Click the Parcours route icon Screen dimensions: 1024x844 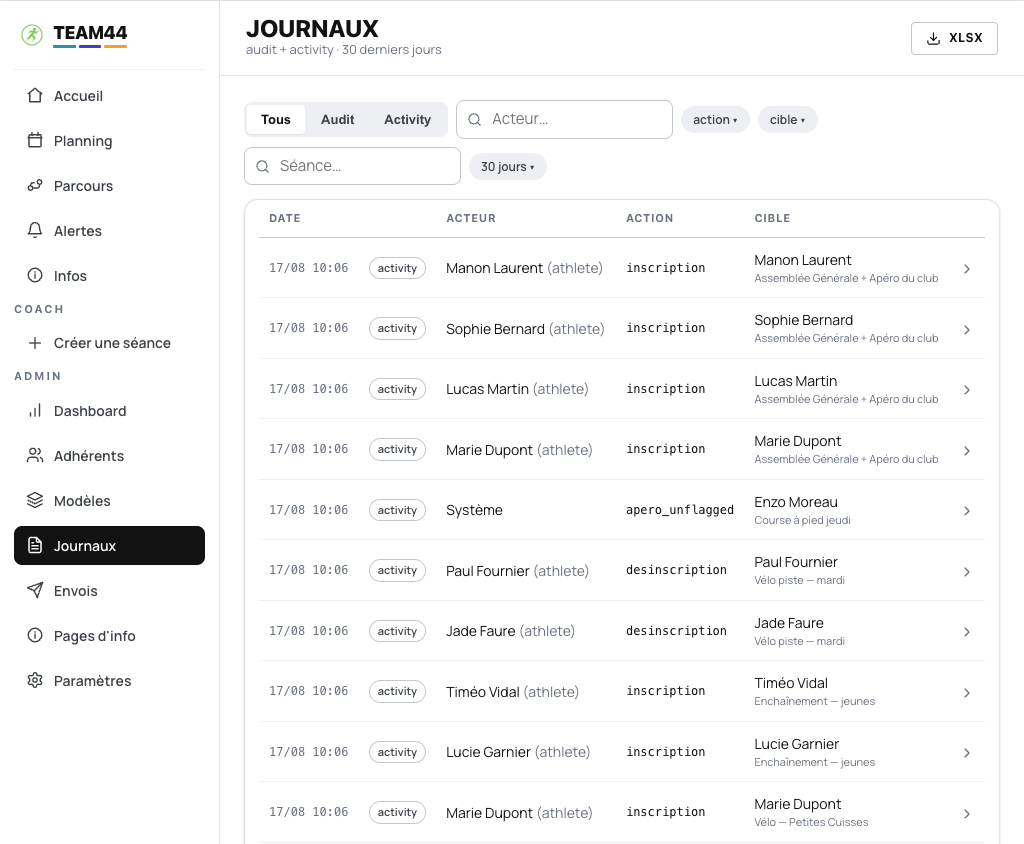(x=35, y=186)
